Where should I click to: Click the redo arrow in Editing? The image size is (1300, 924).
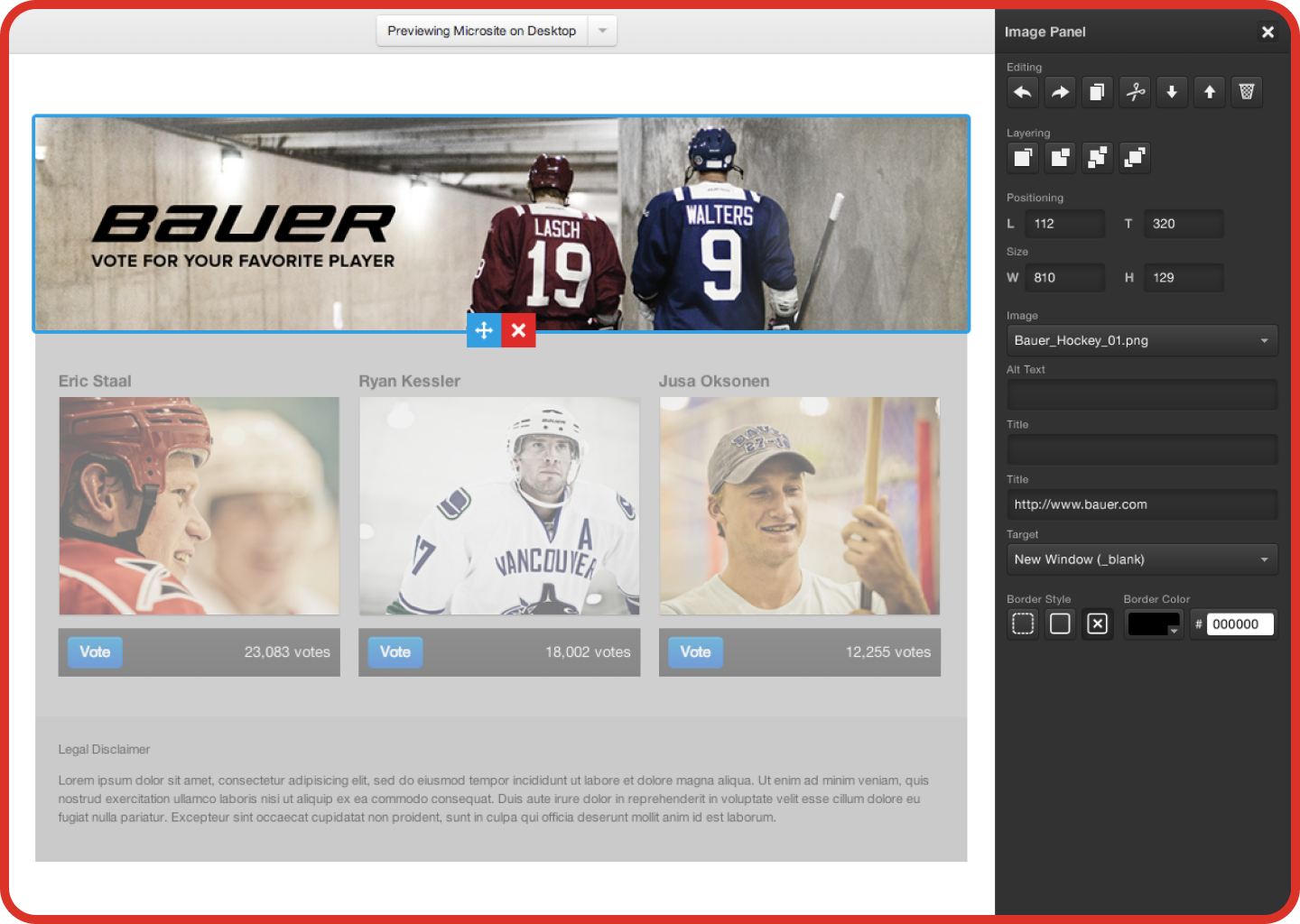(x=1060, y=92)
